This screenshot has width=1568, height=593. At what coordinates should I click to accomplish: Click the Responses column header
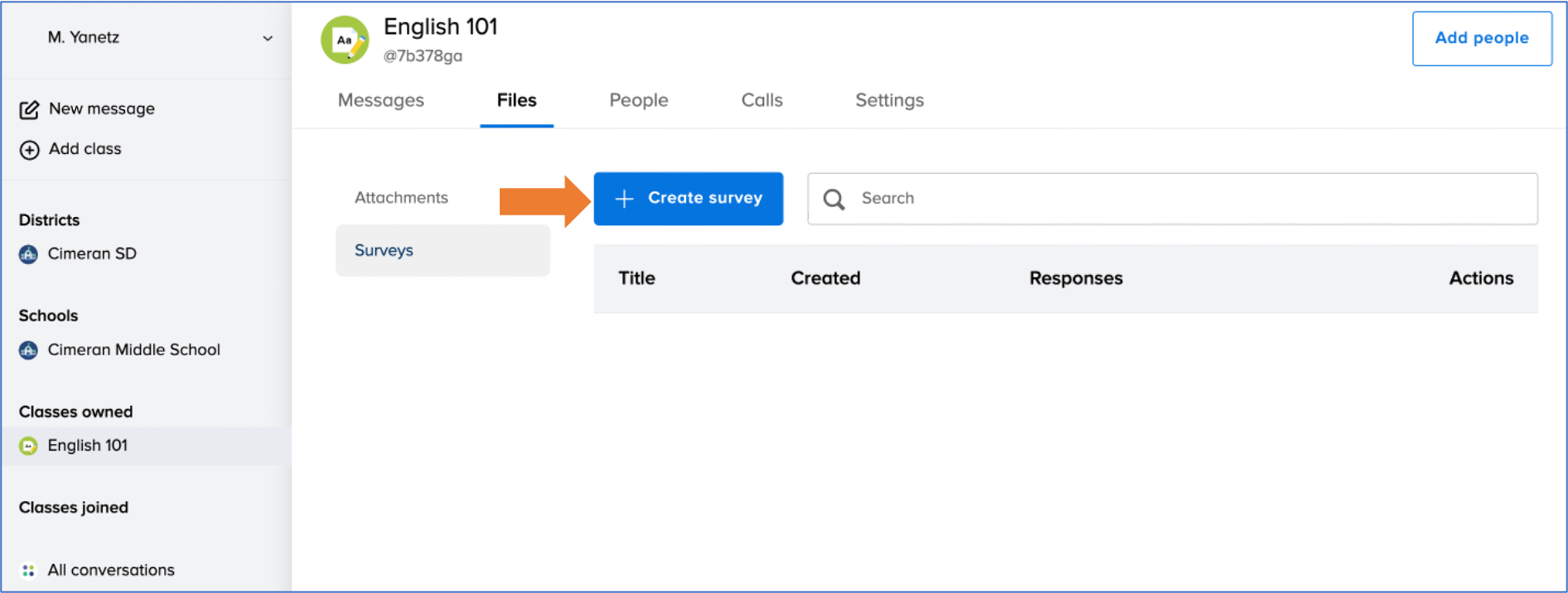(1076, 278)
